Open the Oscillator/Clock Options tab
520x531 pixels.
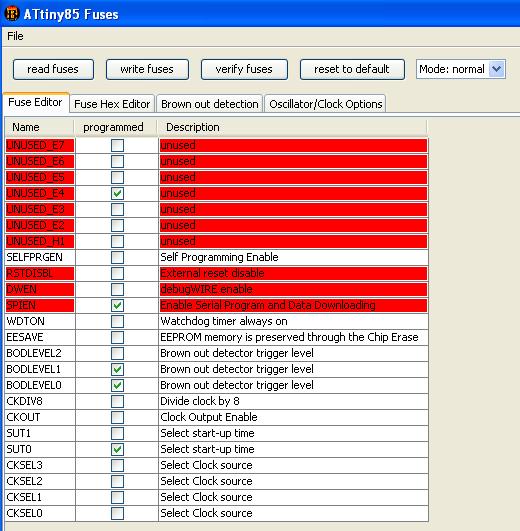(325, 104)
